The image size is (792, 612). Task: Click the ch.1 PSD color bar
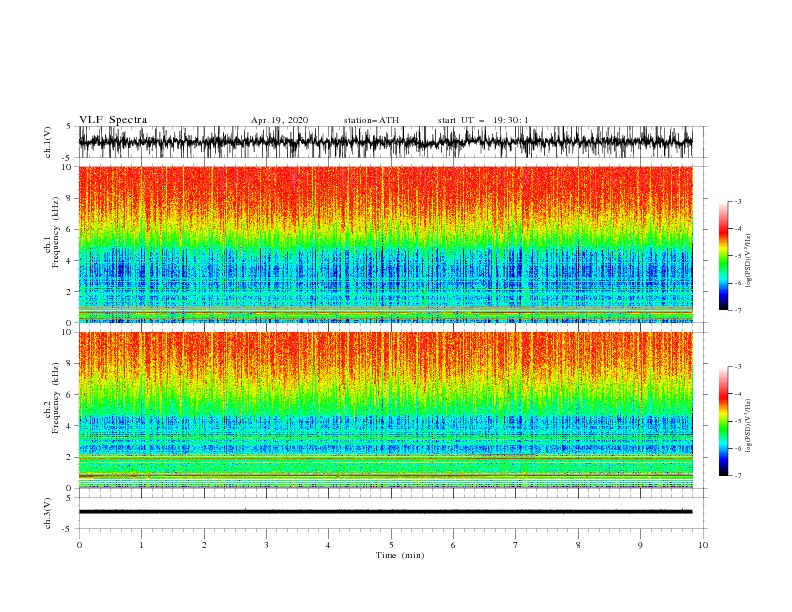tap(723, 256)
